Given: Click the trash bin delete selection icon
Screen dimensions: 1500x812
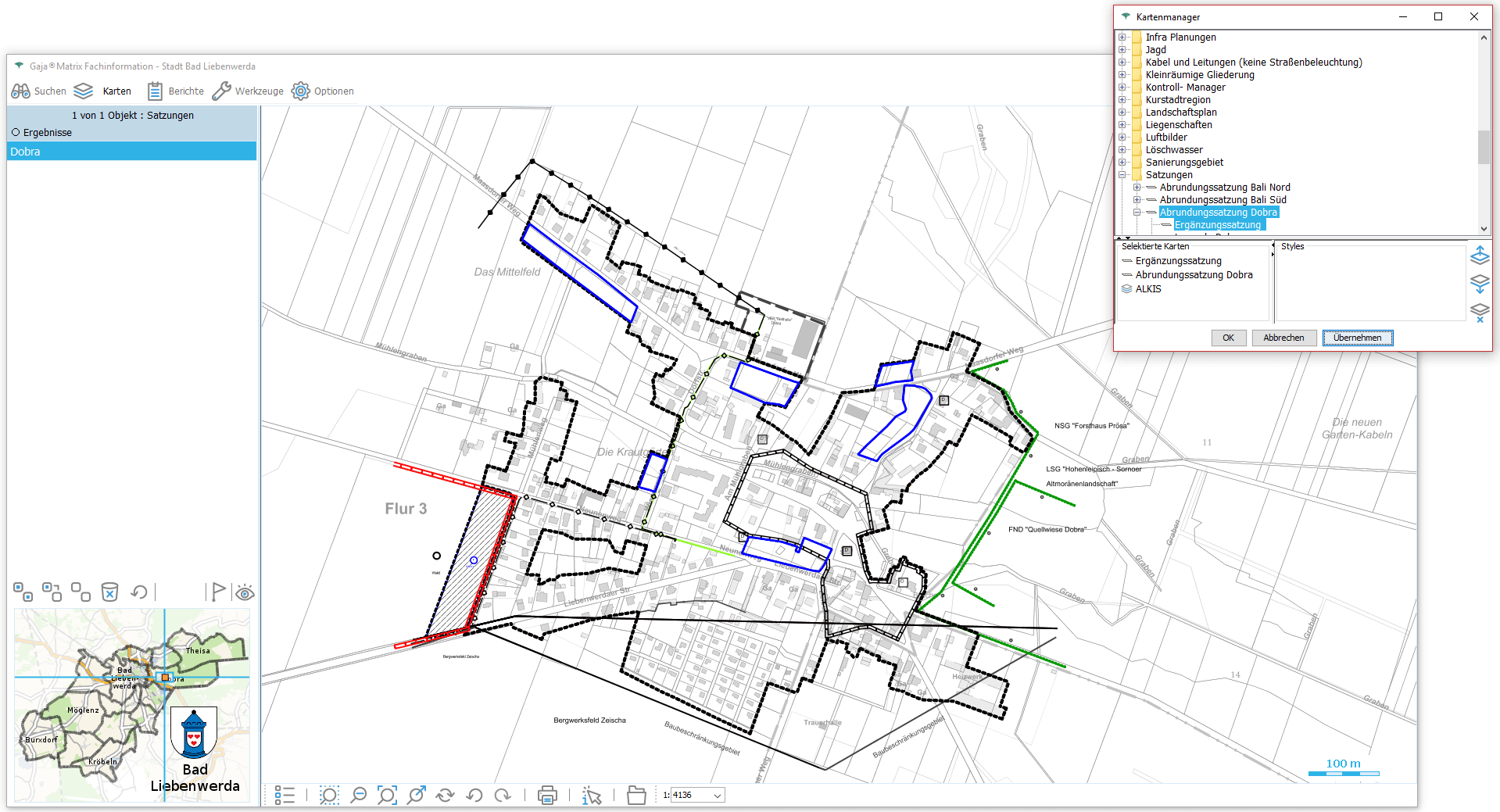Looking at the screenshot, I should click(110, 592).
